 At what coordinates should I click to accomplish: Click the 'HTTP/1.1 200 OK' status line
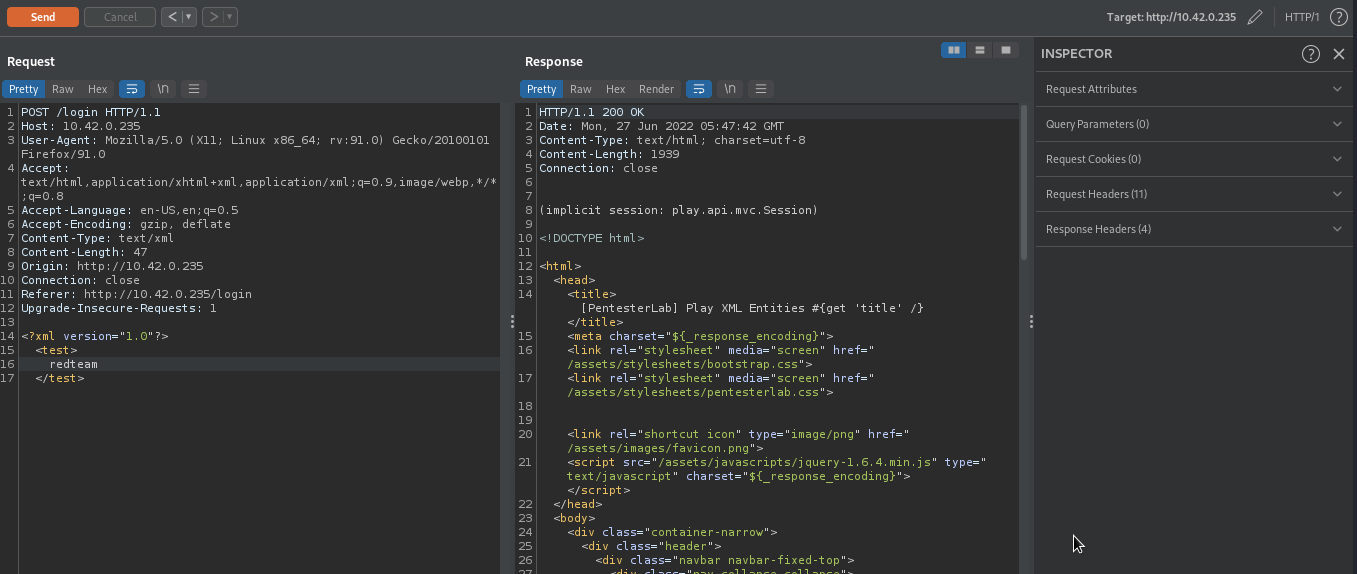[x=592, y=112]
